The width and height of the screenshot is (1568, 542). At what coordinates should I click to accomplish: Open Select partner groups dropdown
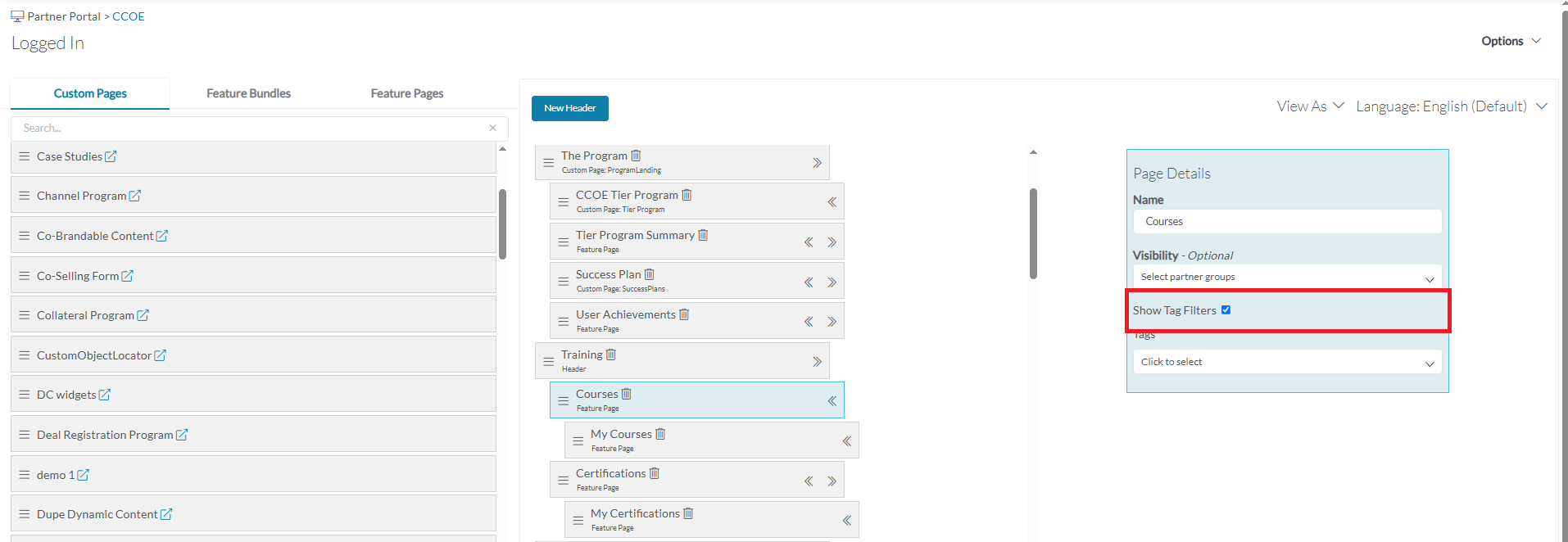pos(1287,277)
